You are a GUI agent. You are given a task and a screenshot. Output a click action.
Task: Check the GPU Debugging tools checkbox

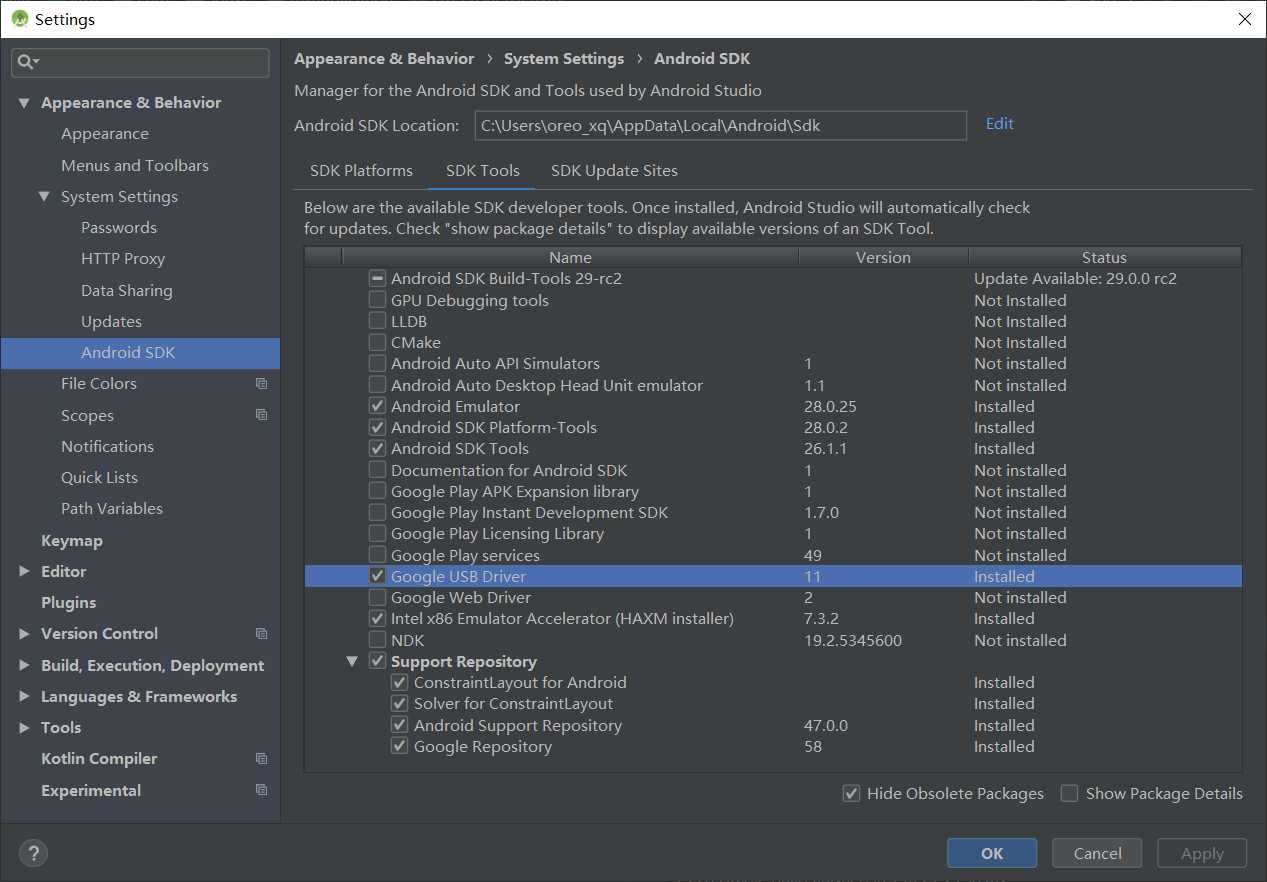[x=377, y=300]
